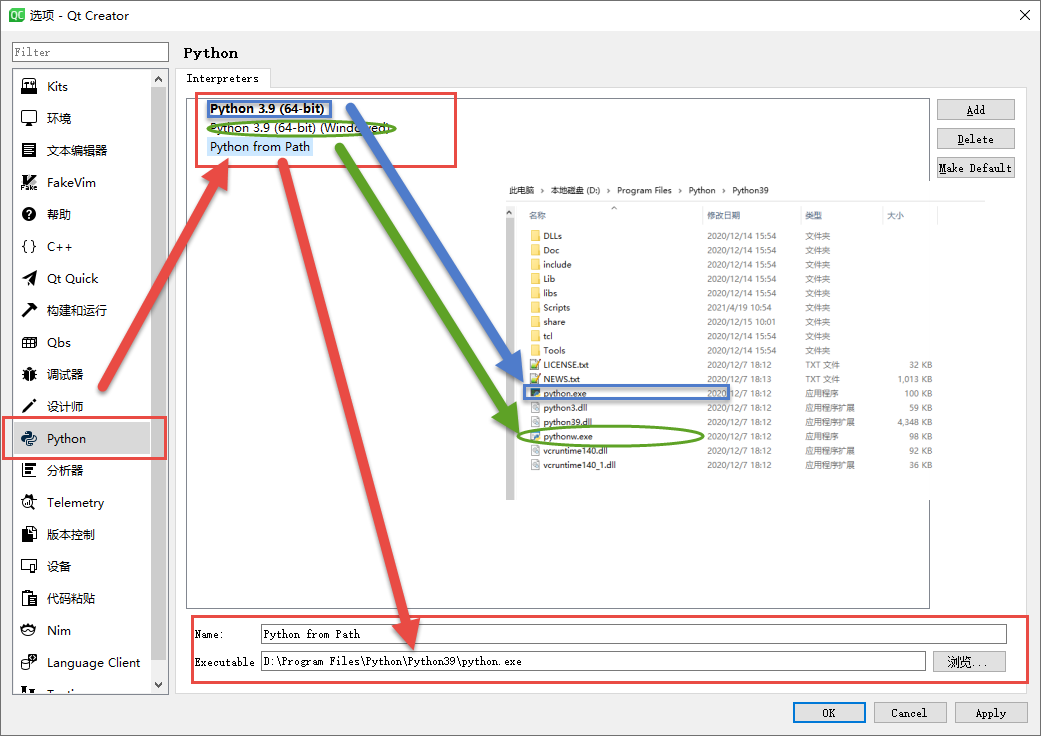This screenshot has height=736, width=1041.
Task: Sort Explorer files by 类型 column
Action: [x=813, y=216]
